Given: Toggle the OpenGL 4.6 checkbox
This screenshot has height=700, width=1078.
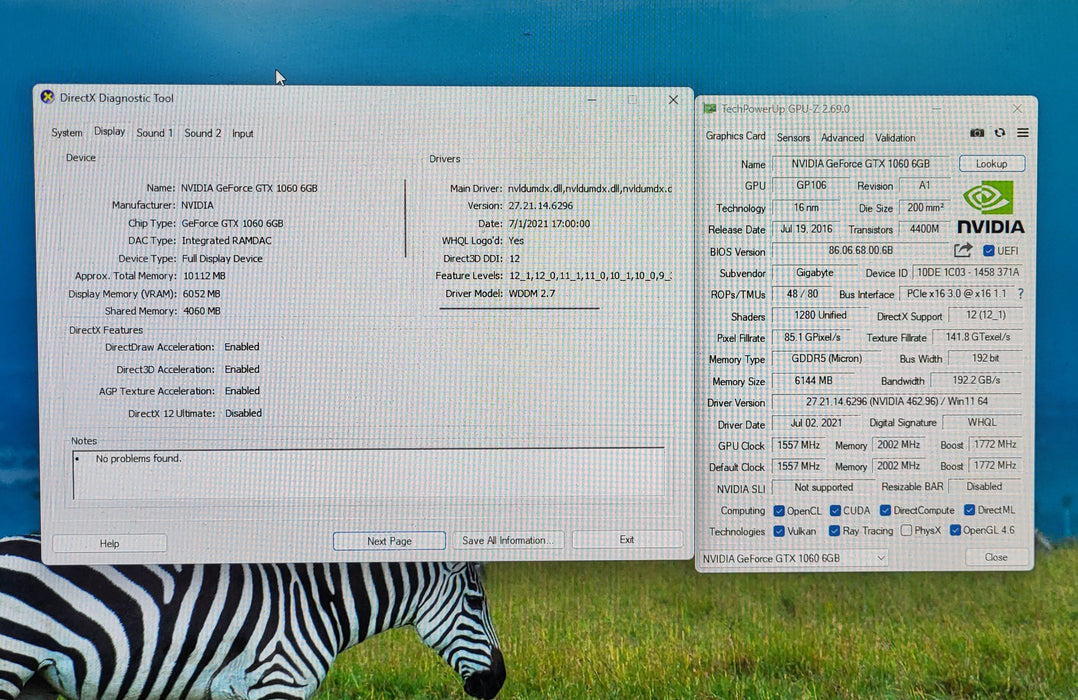Looking at the screenshot, I should tap(955, 530).
